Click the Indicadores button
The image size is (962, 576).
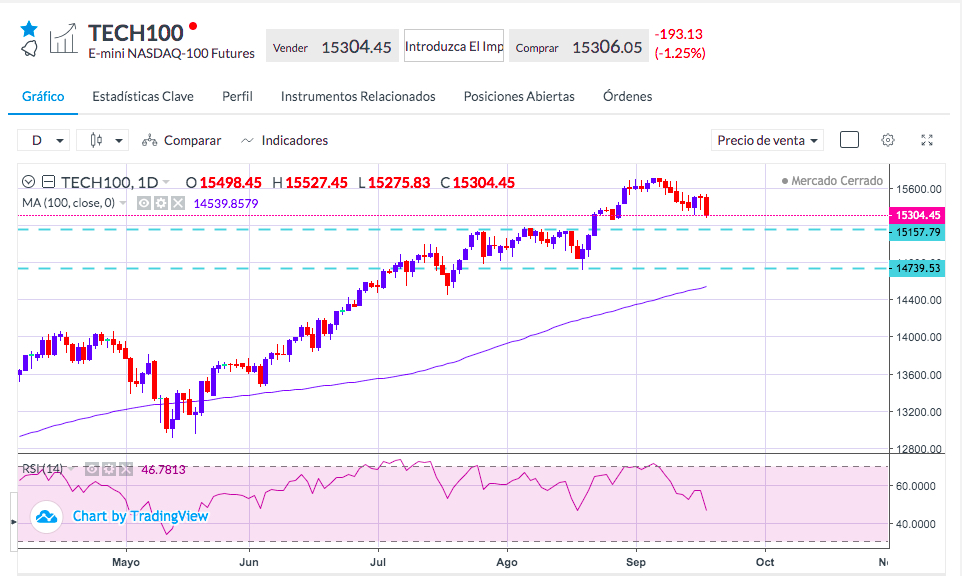(x=285, y=140)
